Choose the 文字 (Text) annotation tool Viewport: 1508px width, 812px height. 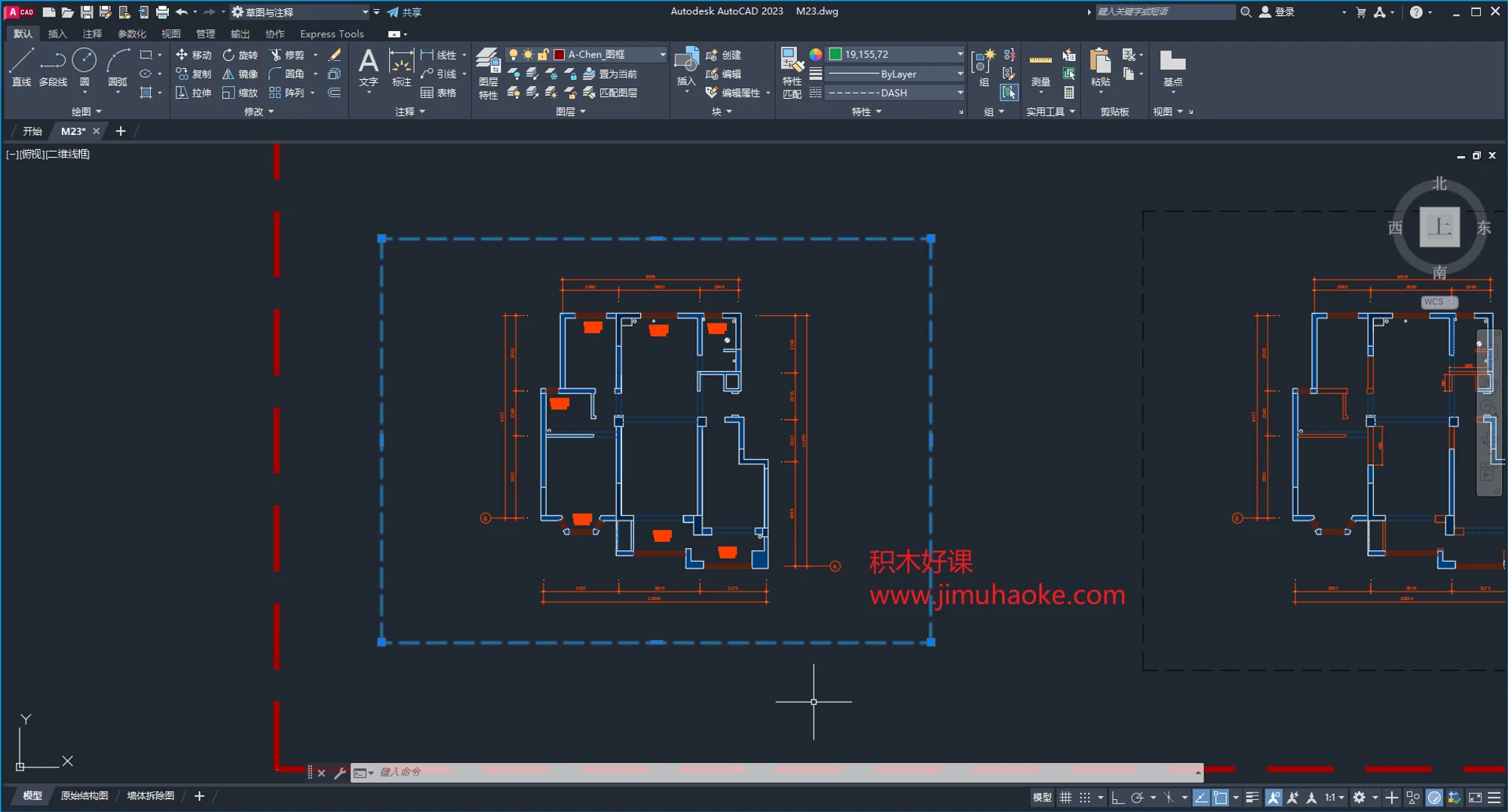coord(368,68)
